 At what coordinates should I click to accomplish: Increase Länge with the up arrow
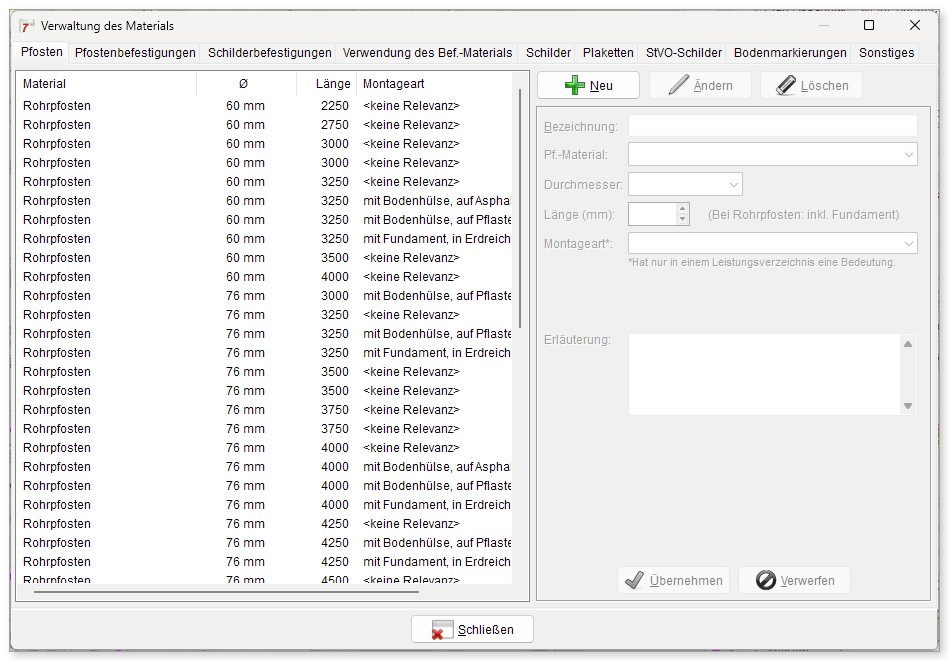click(683, 208)
